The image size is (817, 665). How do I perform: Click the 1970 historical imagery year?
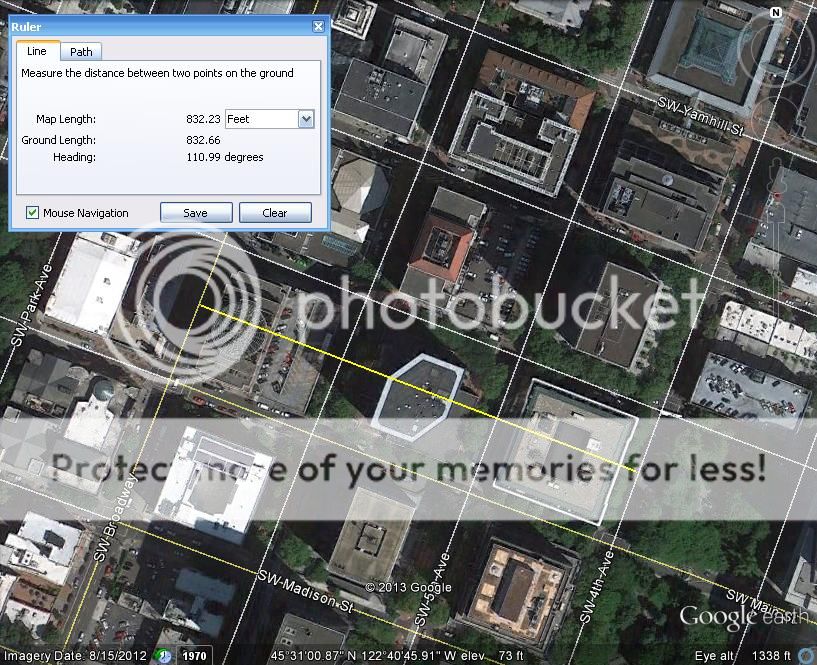[x=193, y=656]
